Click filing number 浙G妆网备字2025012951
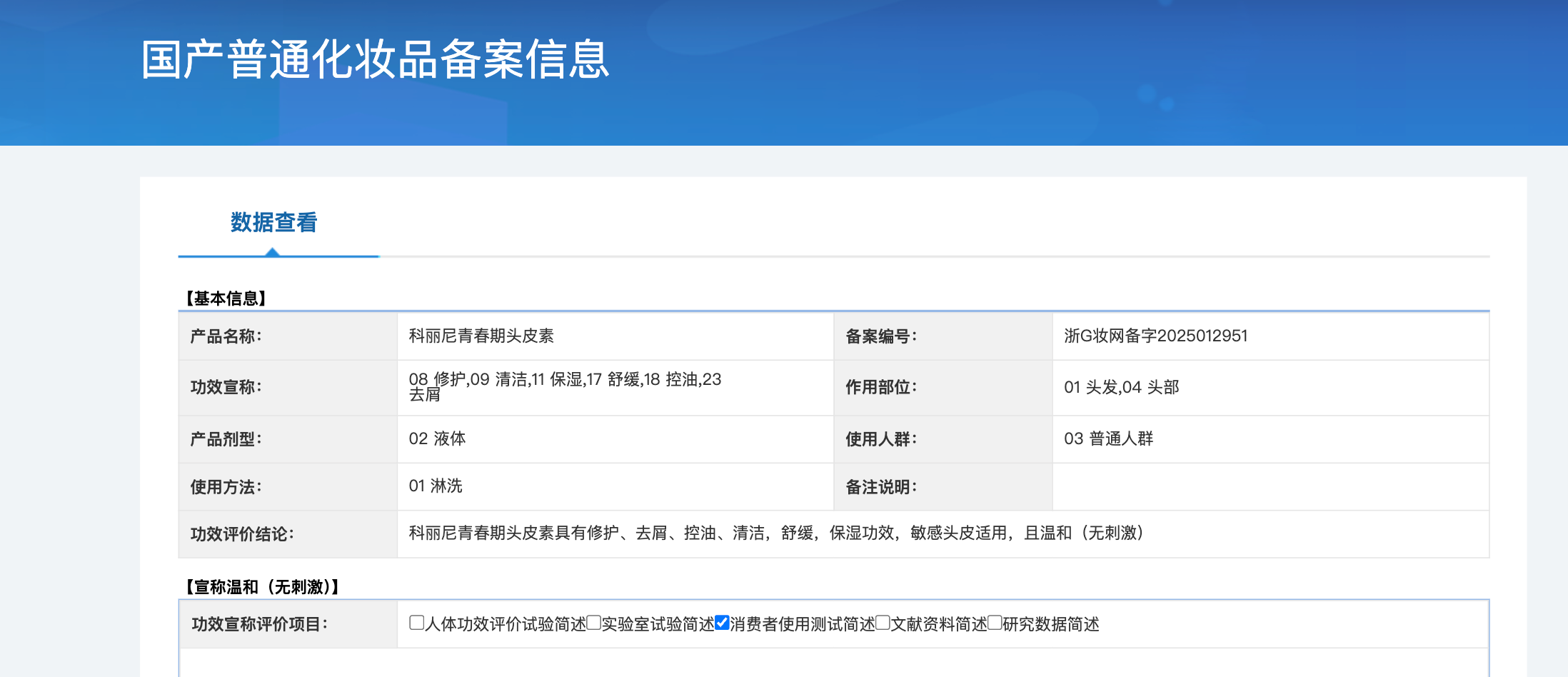 tap(1156, 336)
